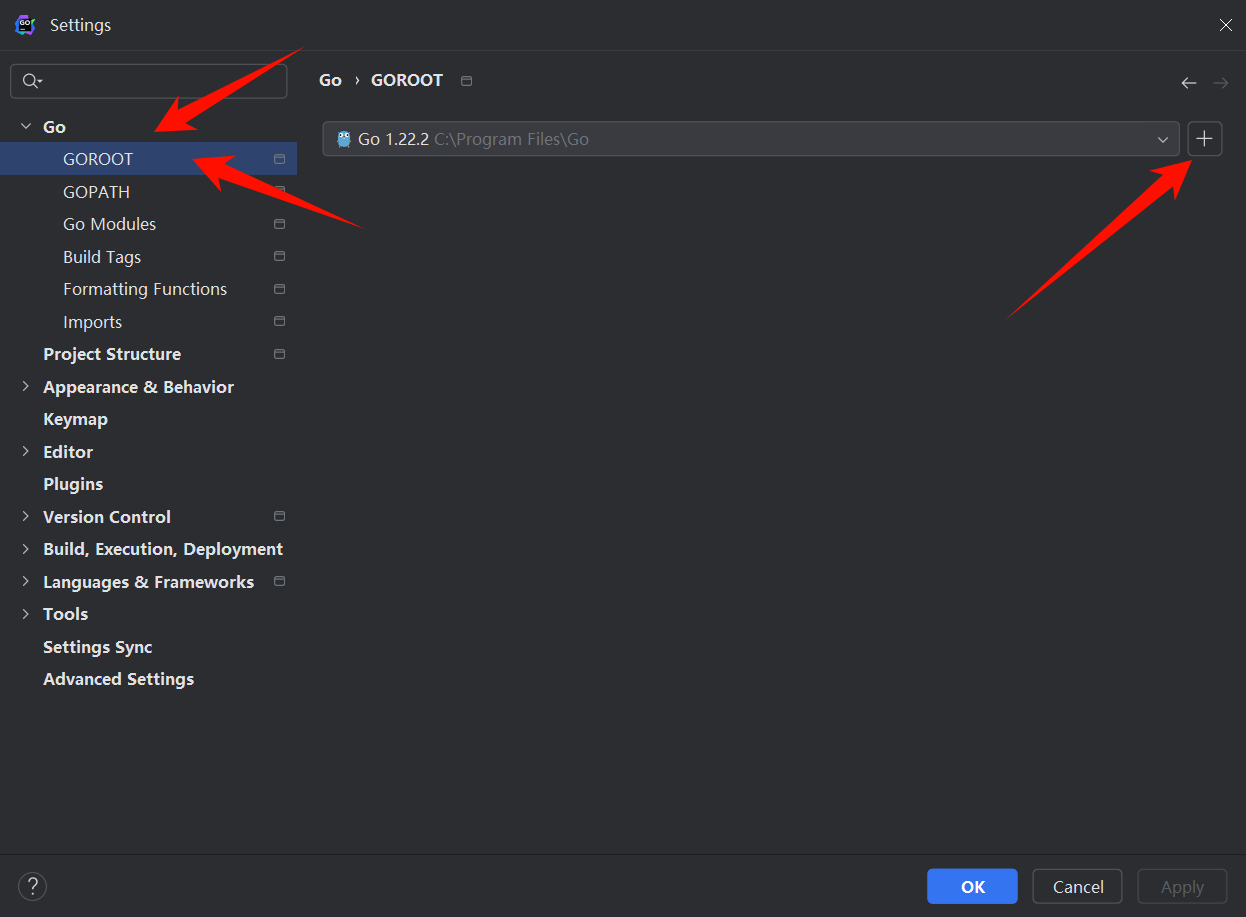
Task: Click the project icon on Formatting Functions row
Action: tap(279, 289)
